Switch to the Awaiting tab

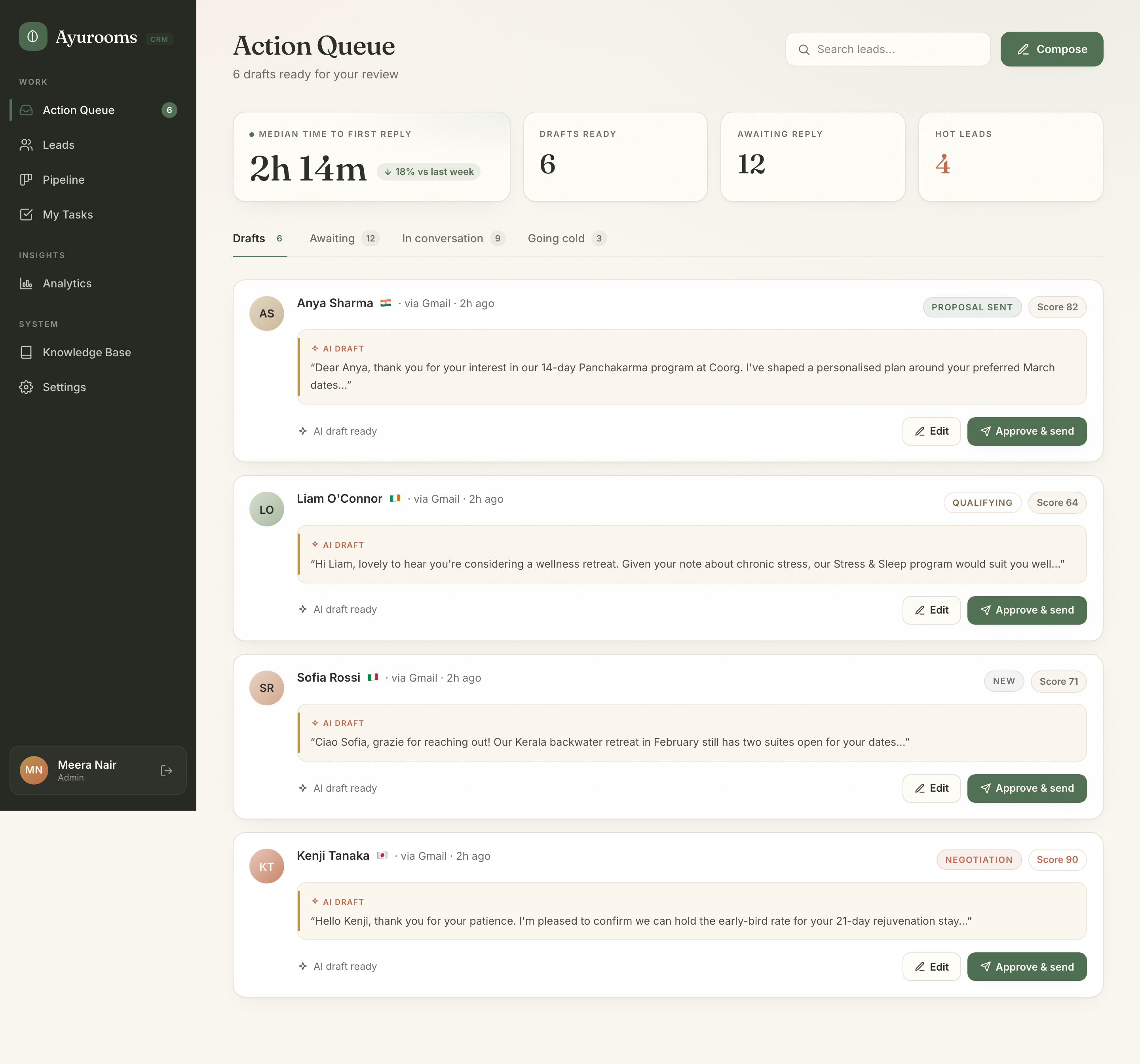point(344,239)
